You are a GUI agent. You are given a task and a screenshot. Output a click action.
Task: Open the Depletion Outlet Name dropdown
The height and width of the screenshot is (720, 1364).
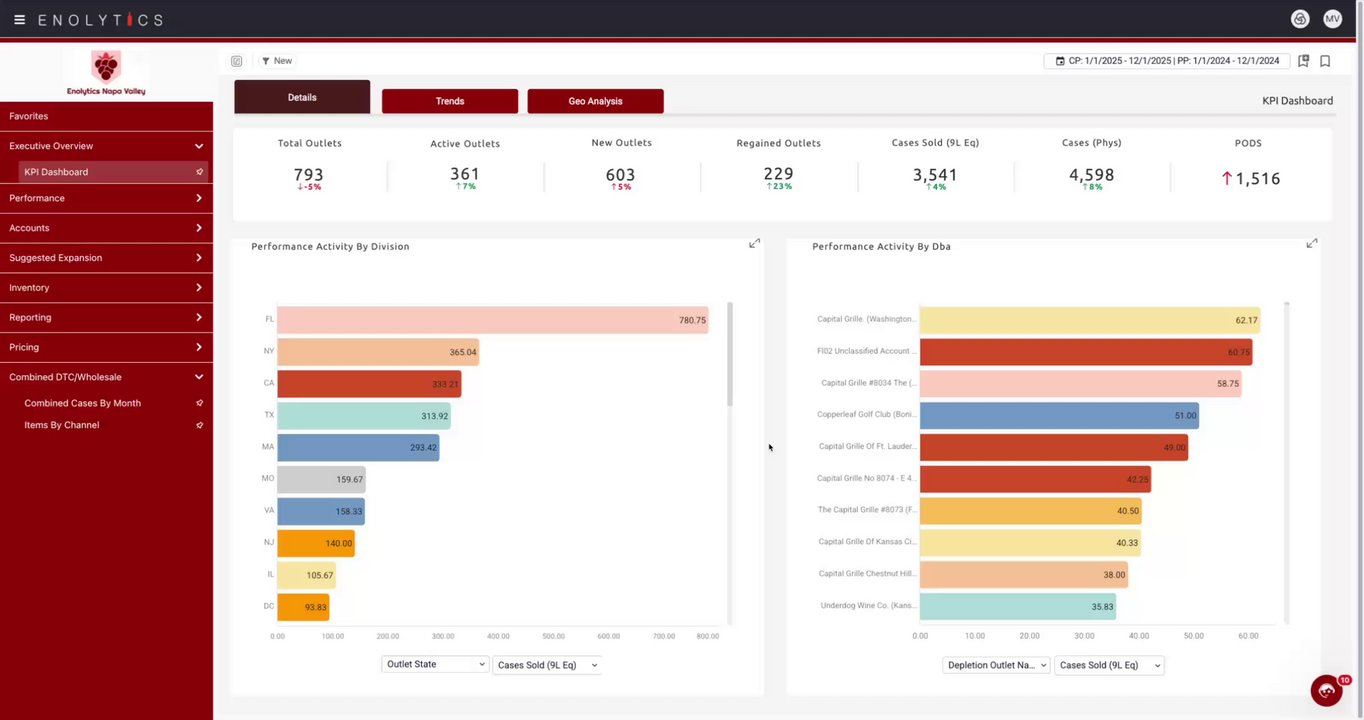996,665
